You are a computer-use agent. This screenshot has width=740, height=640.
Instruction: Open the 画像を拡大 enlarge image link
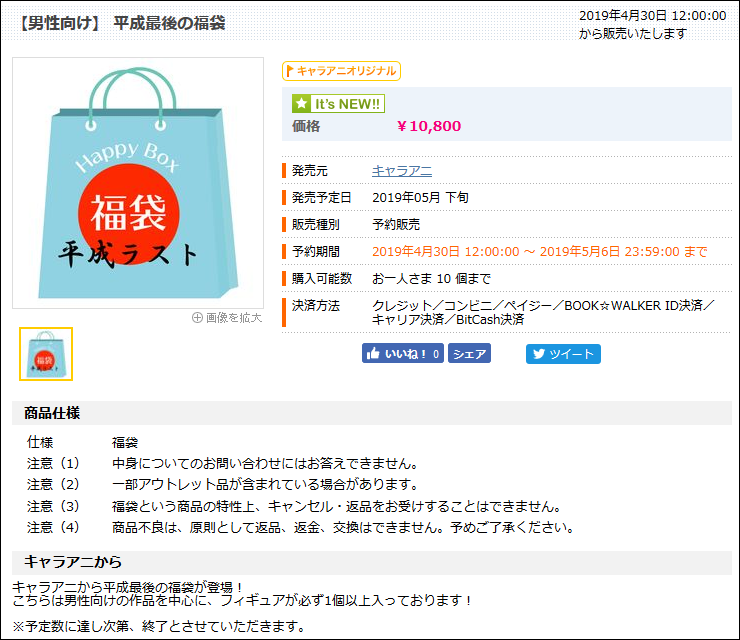pyautogui.click(x=233, y=318)
